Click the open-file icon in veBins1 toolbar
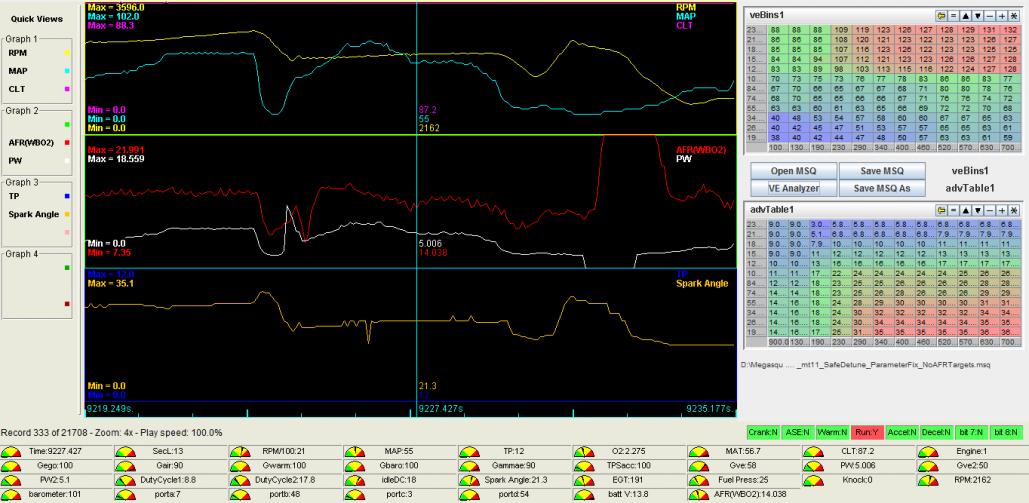 [941, 17]
